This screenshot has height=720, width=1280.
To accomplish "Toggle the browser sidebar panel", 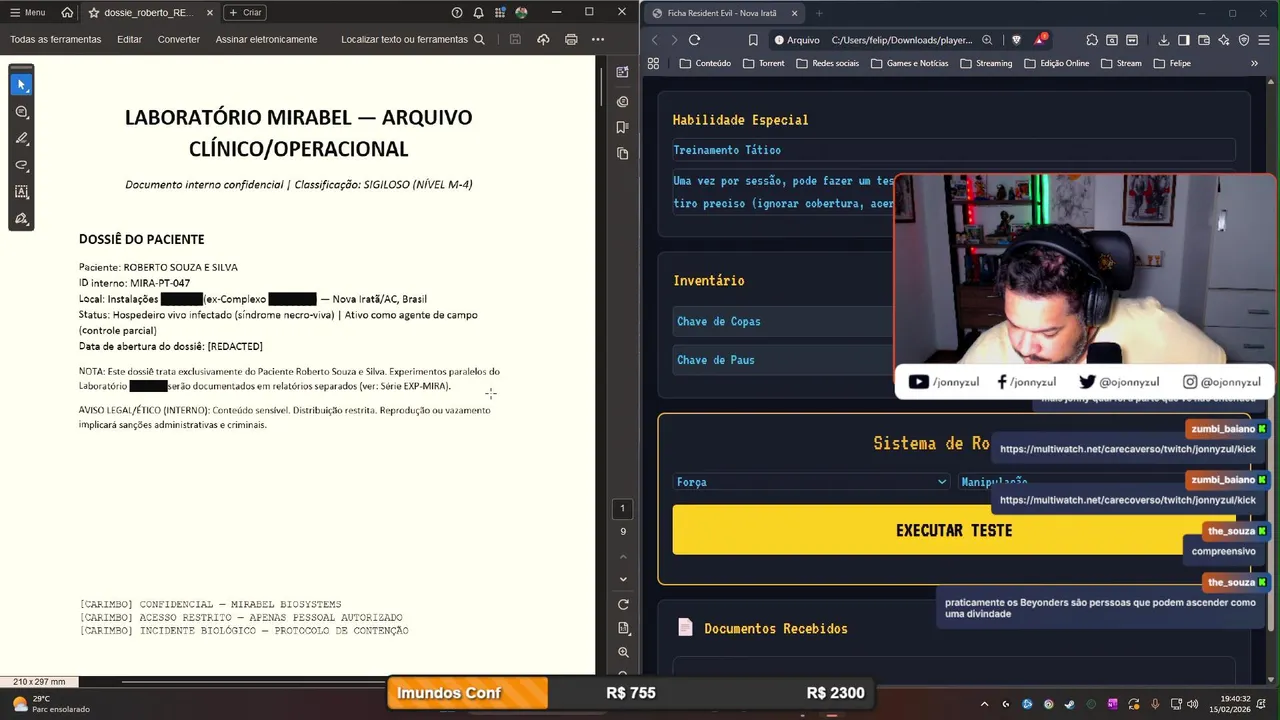I will tap(1184, 40).
